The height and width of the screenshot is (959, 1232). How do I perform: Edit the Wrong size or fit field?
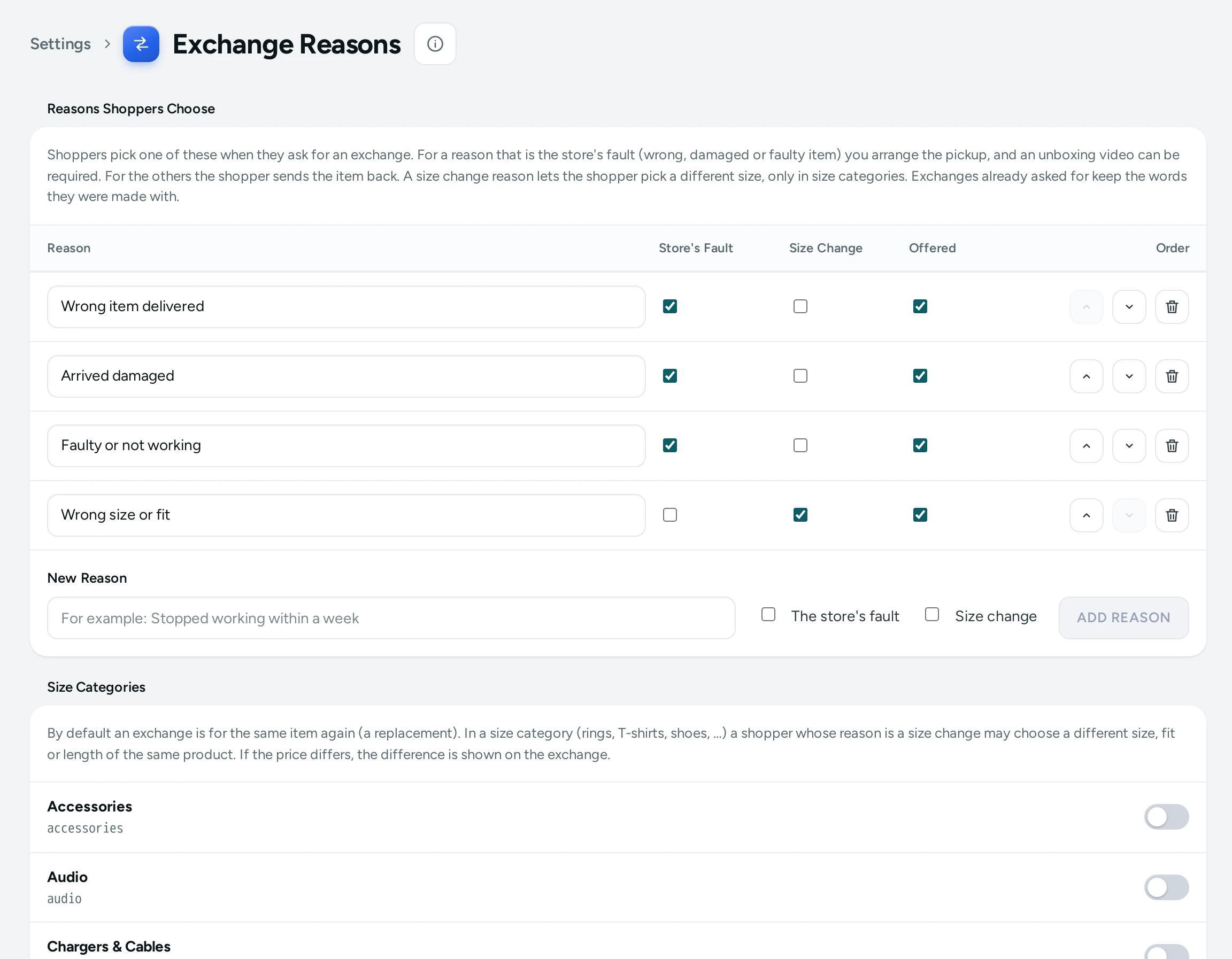346,515
